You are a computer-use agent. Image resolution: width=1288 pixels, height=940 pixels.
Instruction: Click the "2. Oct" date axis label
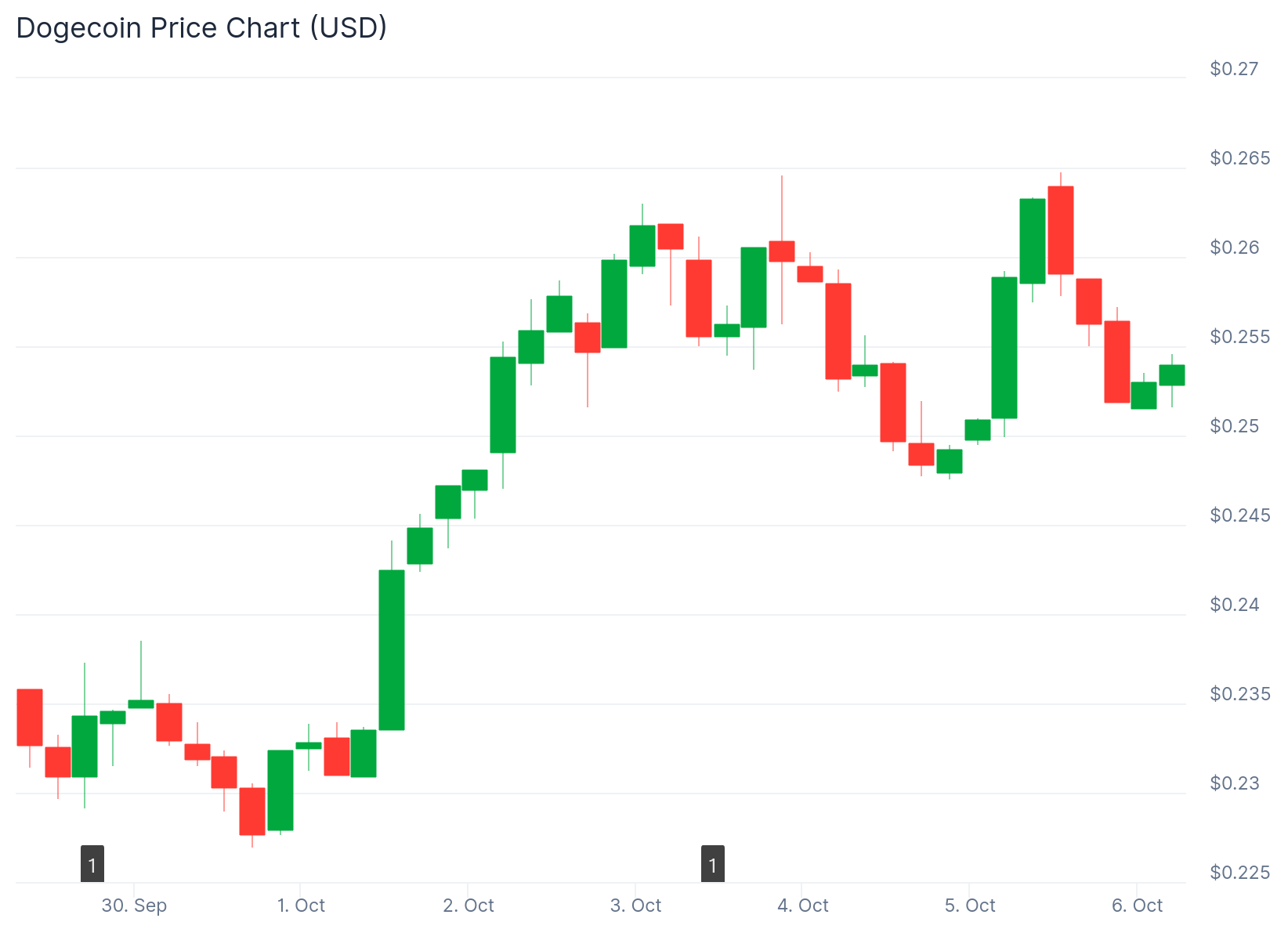(469, 906)
